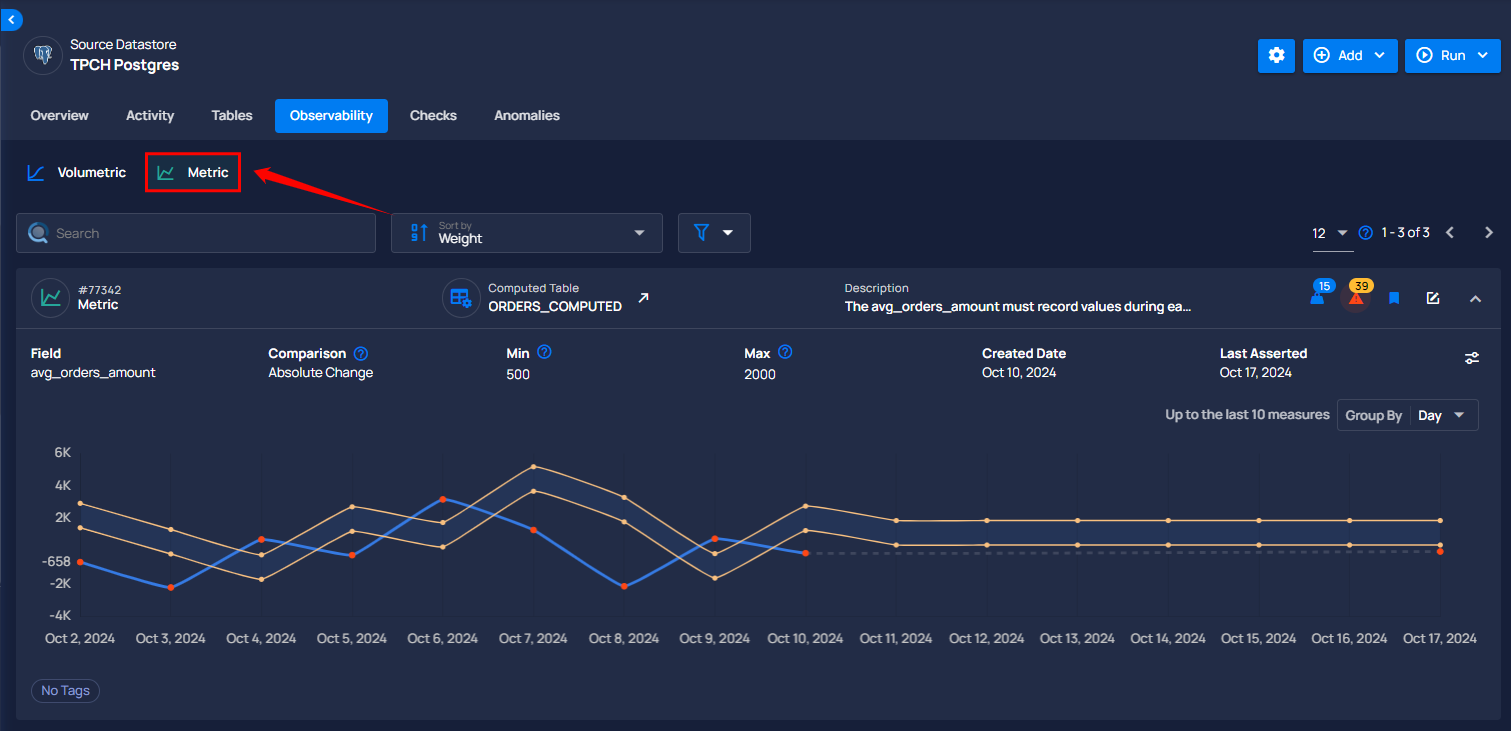Click the truncated description text
Screen dimensions: 1511x731
(1018, 307)
